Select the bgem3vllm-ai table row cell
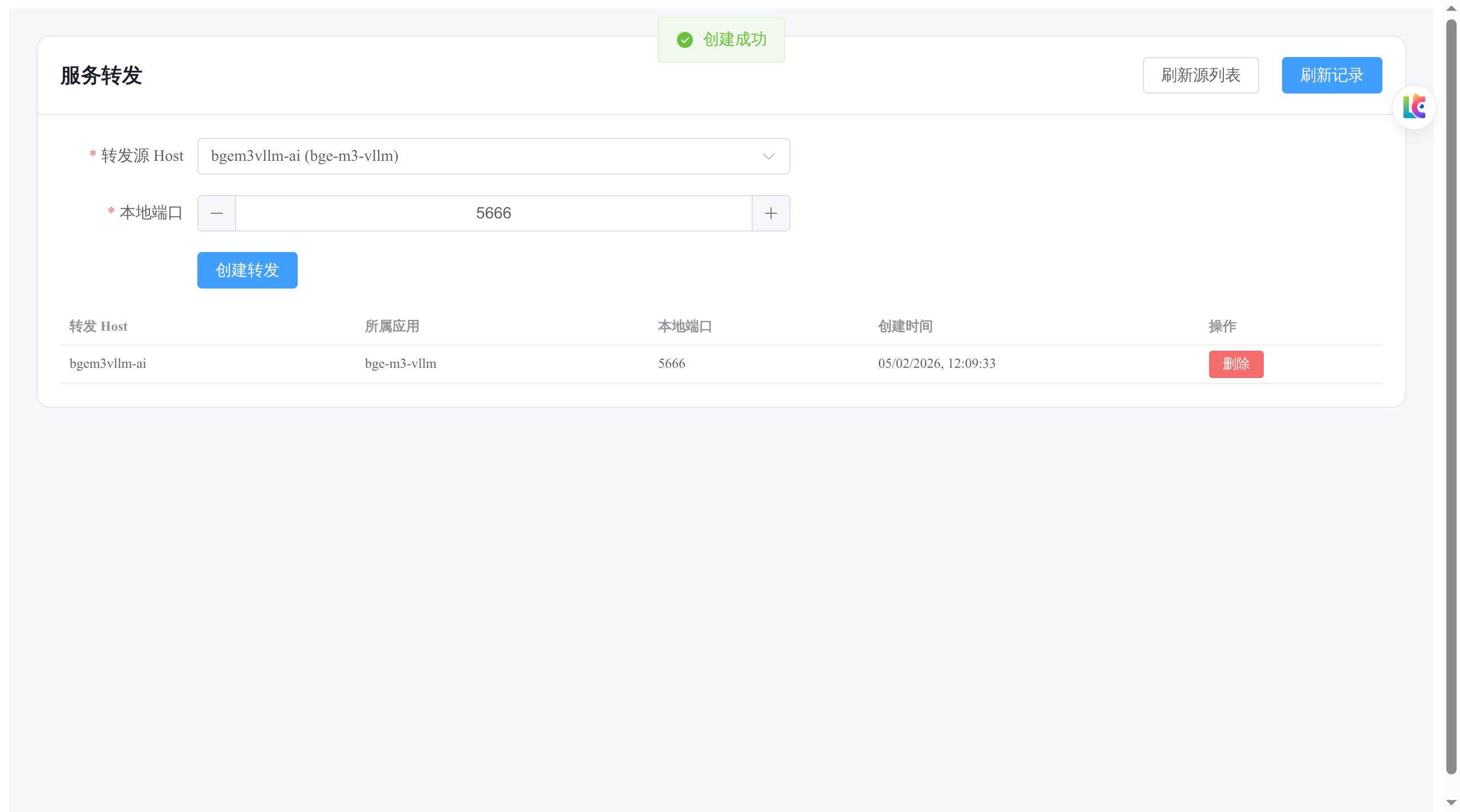 point(108,364)
